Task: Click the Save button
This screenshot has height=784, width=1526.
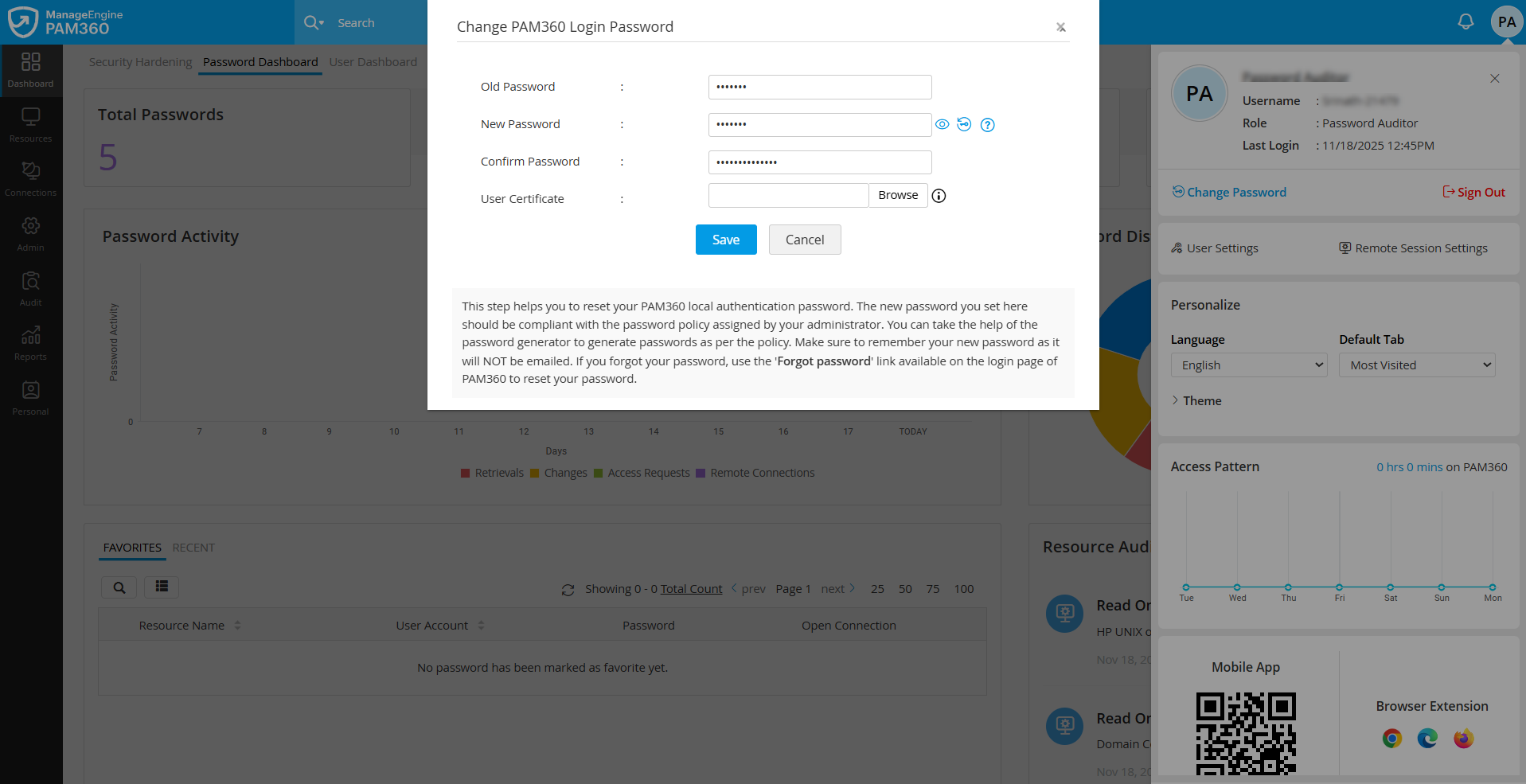Action: point(725,240)
